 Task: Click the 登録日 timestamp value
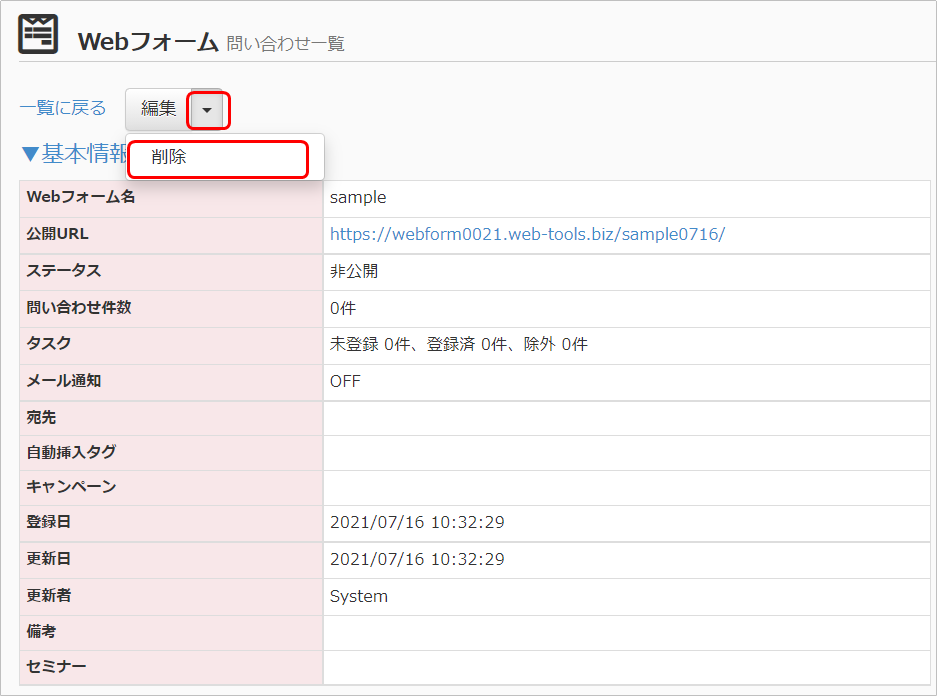click(x=417, y=522)
